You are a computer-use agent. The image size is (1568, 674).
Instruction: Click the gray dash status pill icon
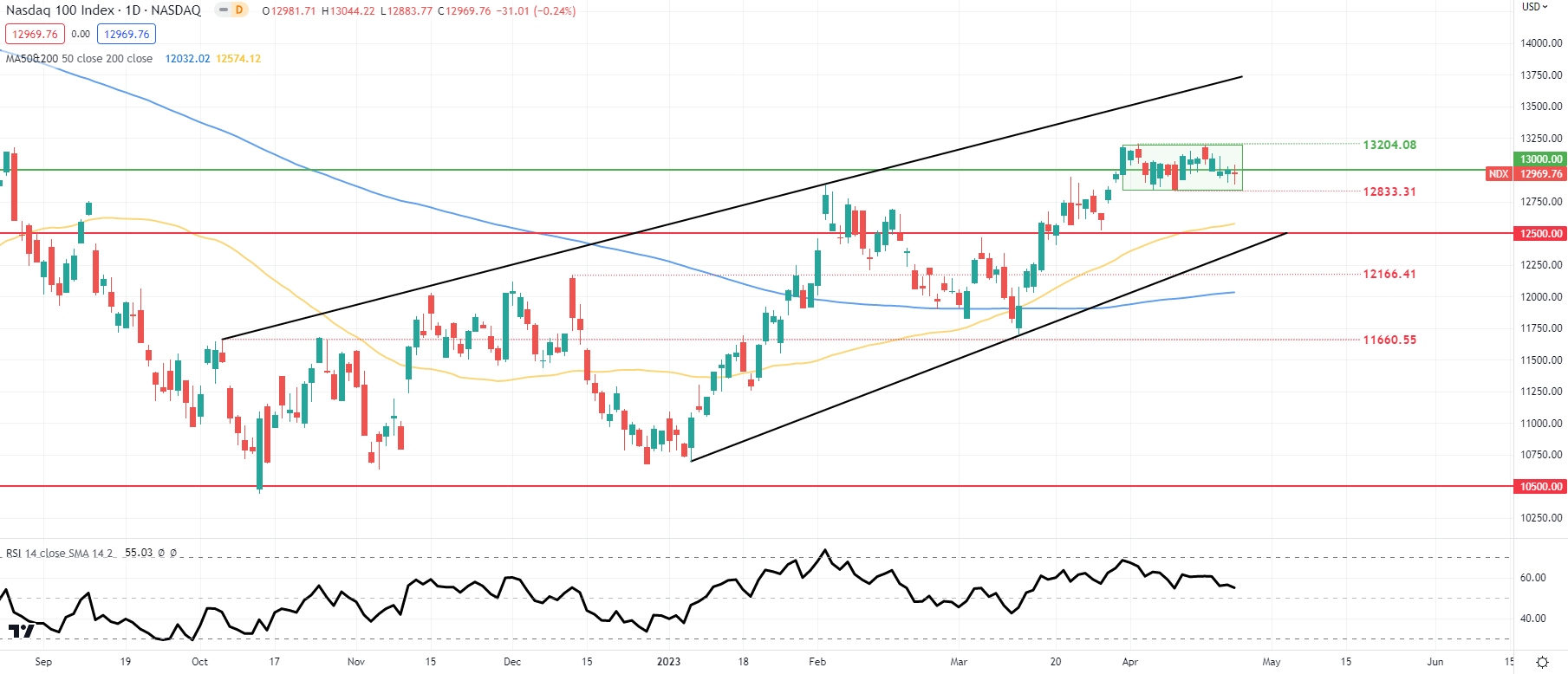[223, 10]
